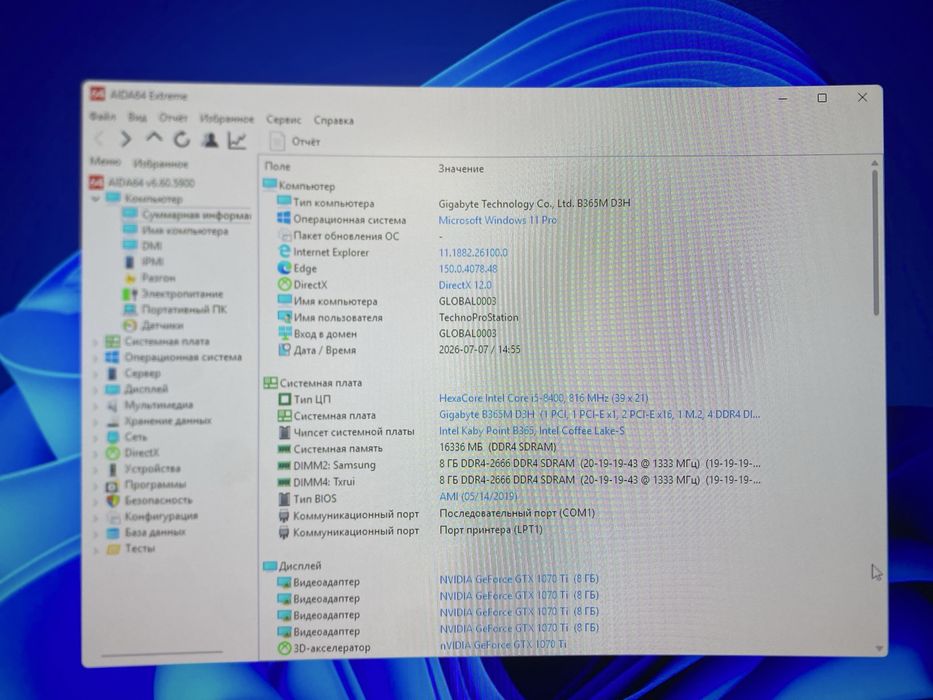Viewport: 933px width, 700px height.
Task: Open Edge version 150.0.4078.48 link
Action: pos(468,269)
